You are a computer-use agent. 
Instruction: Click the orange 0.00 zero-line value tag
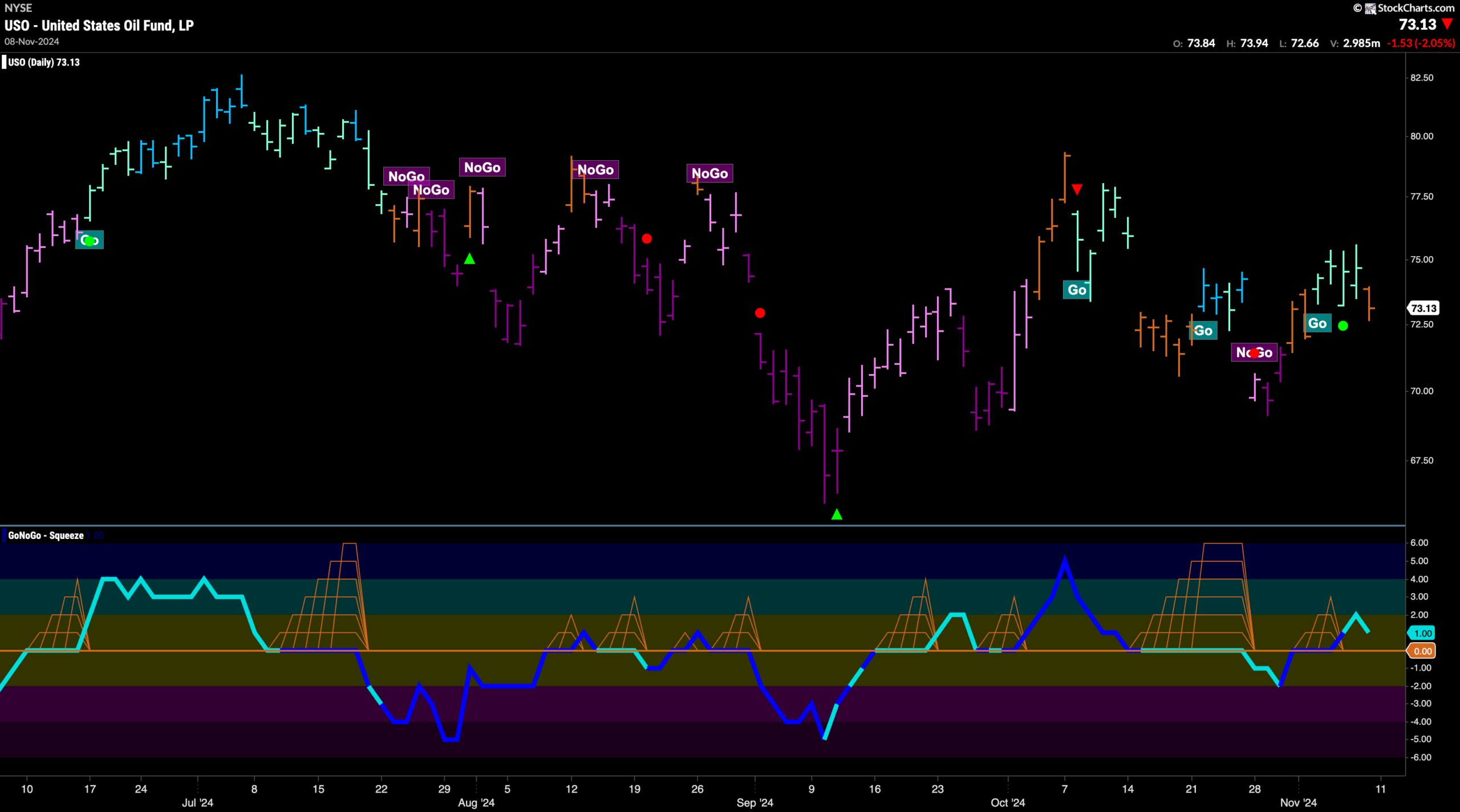(1422, 651)
